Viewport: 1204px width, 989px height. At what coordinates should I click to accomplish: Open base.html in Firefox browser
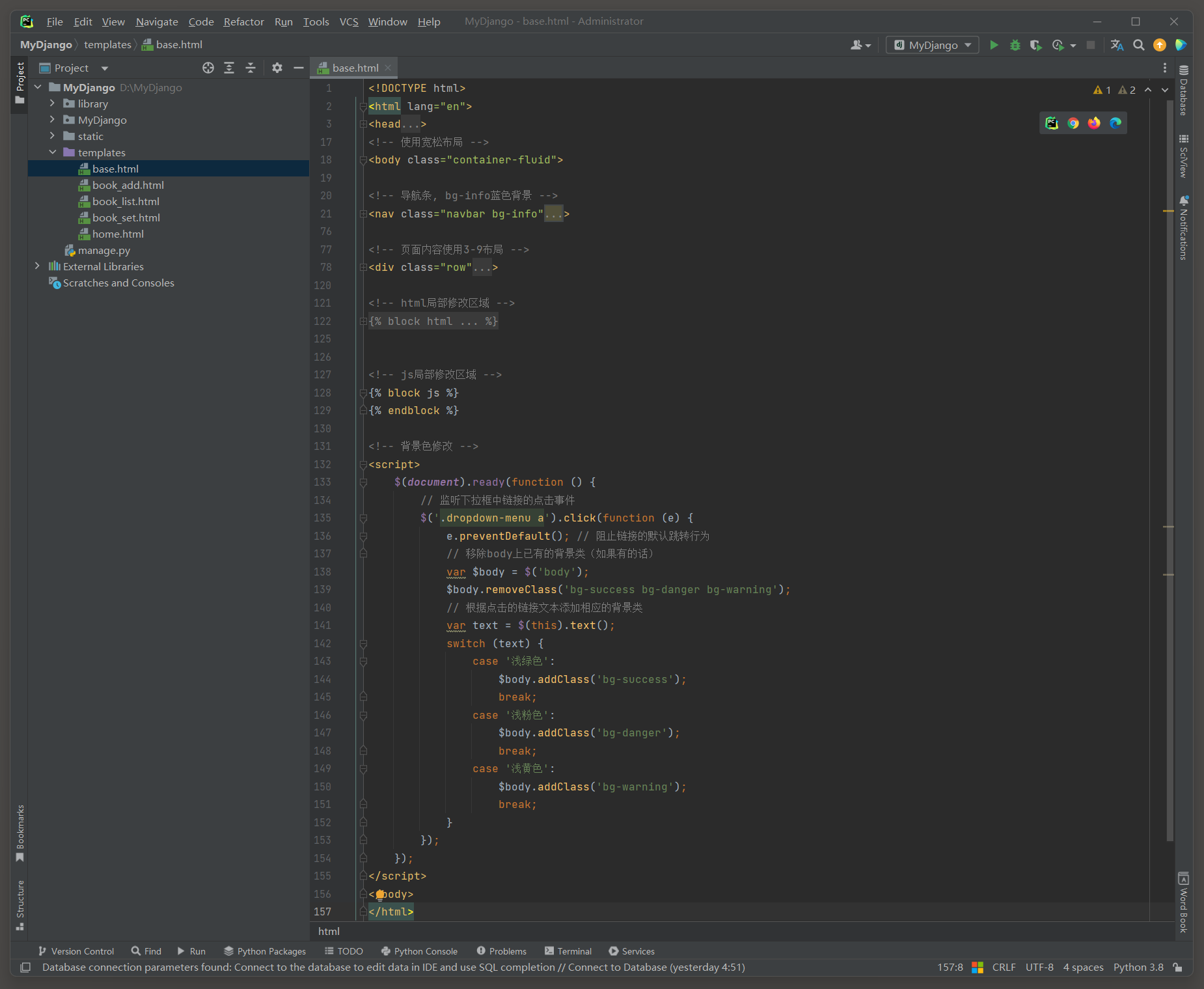pyautogui.click(x=1094, y=123)
